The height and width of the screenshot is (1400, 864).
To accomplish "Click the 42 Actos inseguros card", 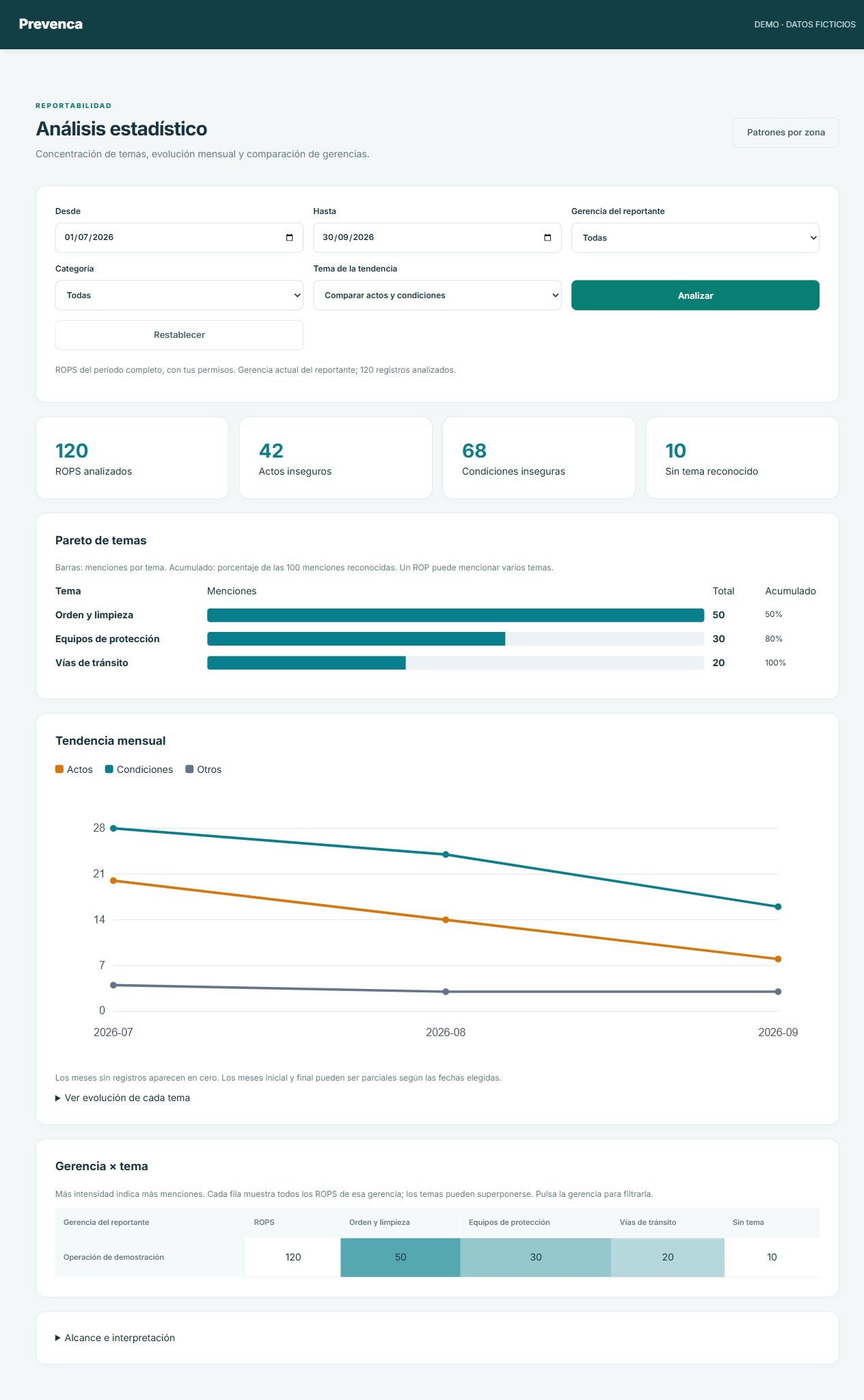I will 336,458.
